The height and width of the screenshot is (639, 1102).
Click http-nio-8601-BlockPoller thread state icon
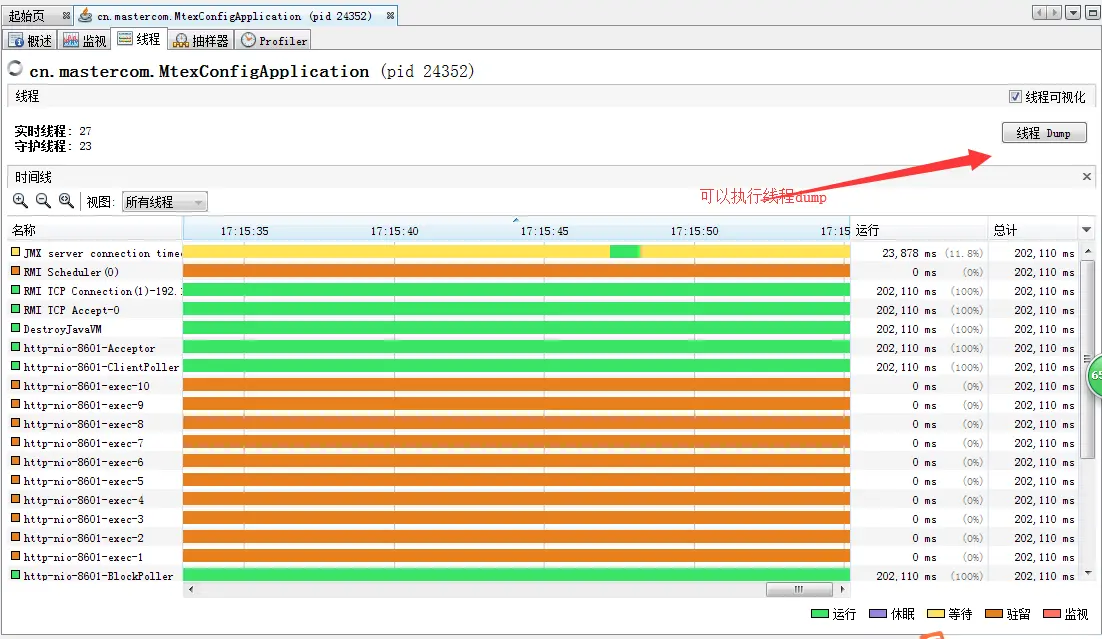click(15, 574)
